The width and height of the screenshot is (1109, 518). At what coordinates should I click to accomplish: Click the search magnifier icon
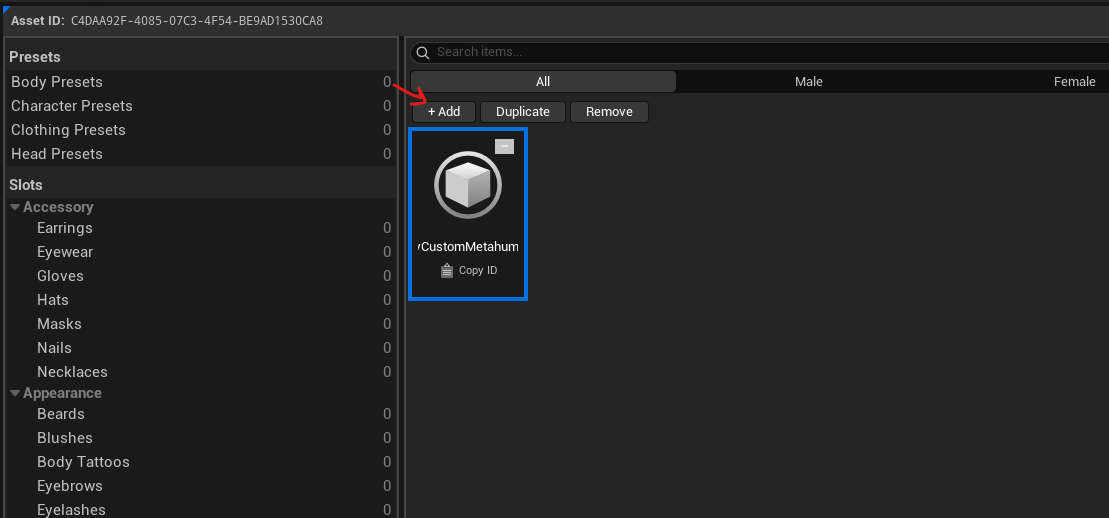tap(422, 52)
